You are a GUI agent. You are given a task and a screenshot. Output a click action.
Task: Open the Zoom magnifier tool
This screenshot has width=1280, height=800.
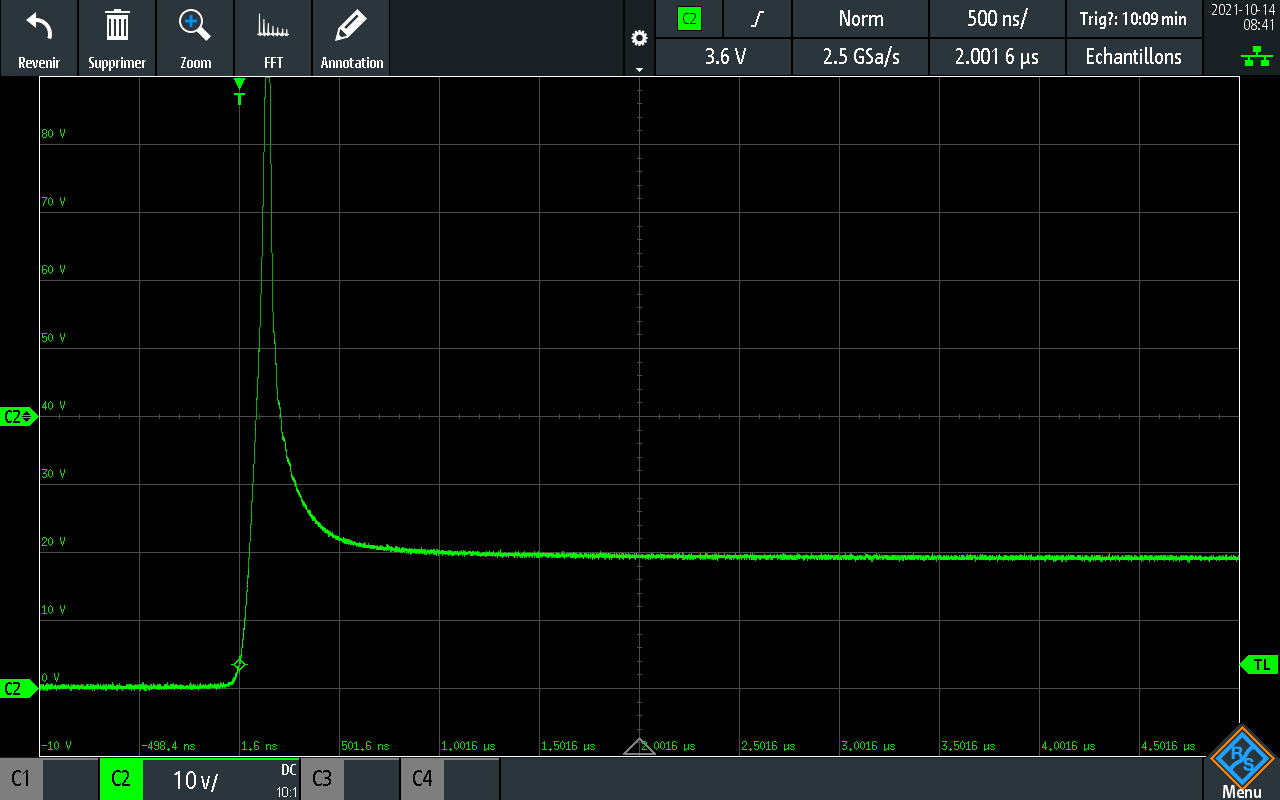(x=195, y=38)
